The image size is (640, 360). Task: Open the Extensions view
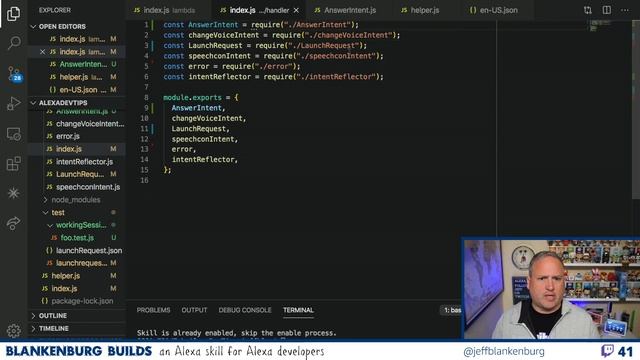(13, 164)
